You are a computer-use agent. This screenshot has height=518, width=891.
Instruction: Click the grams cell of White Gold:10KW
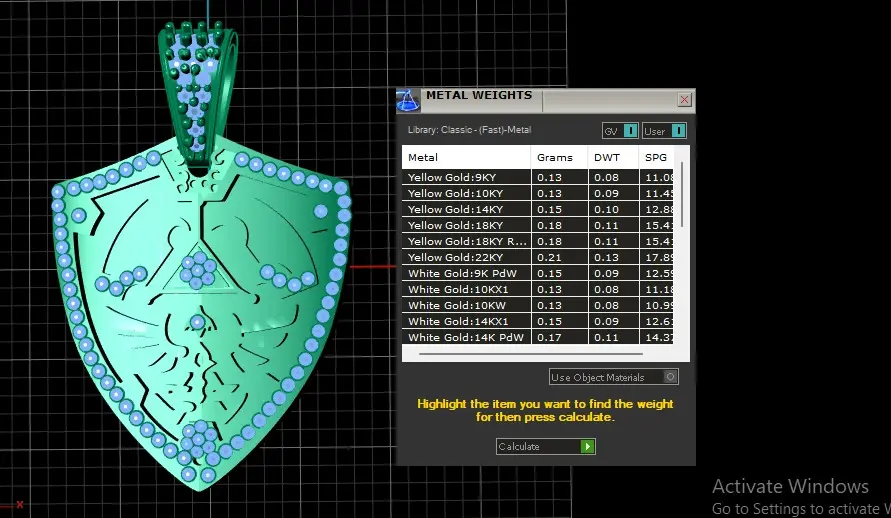tap(560, 305)
